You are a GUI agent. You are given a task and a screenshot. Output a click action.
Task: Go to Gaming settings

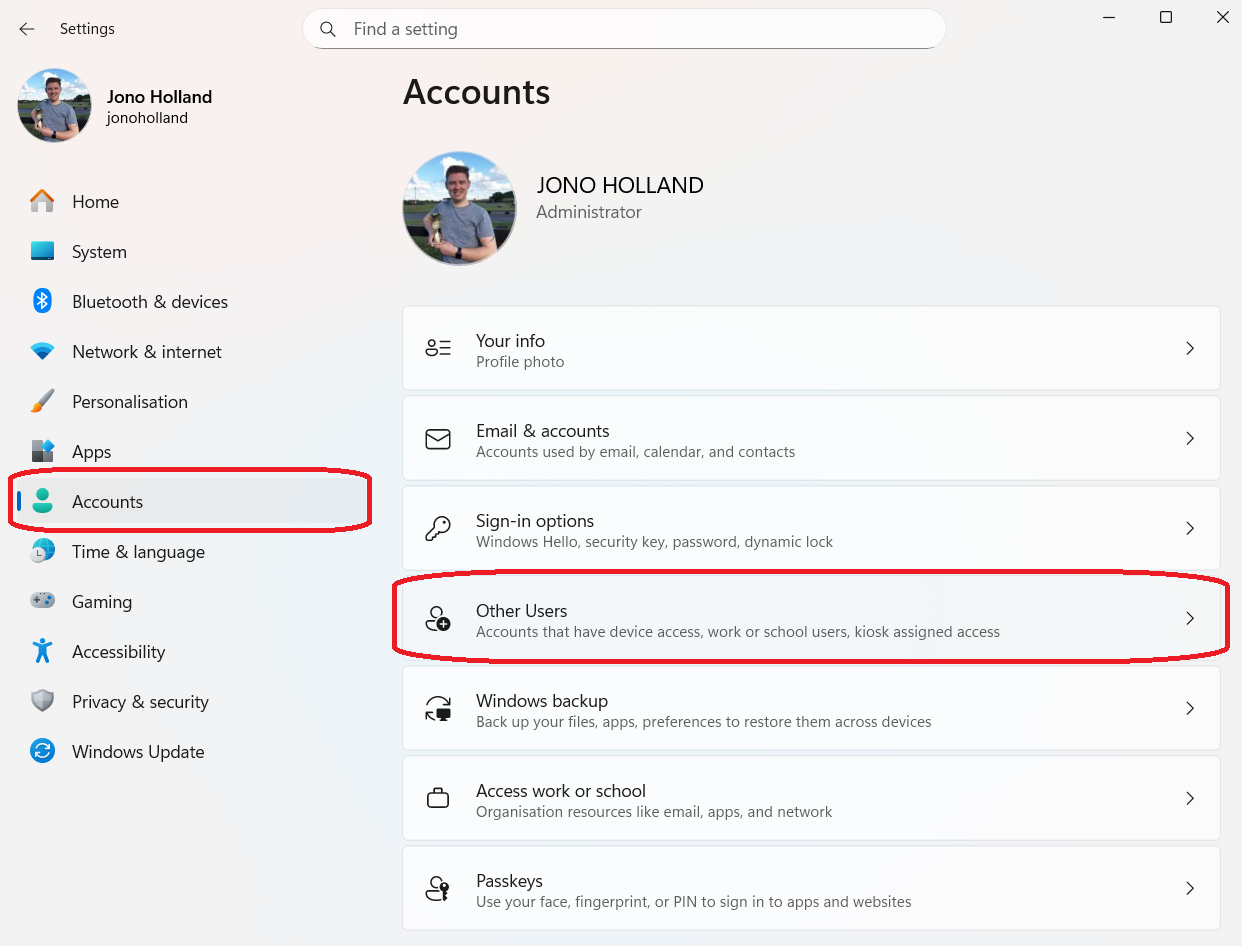[190, 601]
